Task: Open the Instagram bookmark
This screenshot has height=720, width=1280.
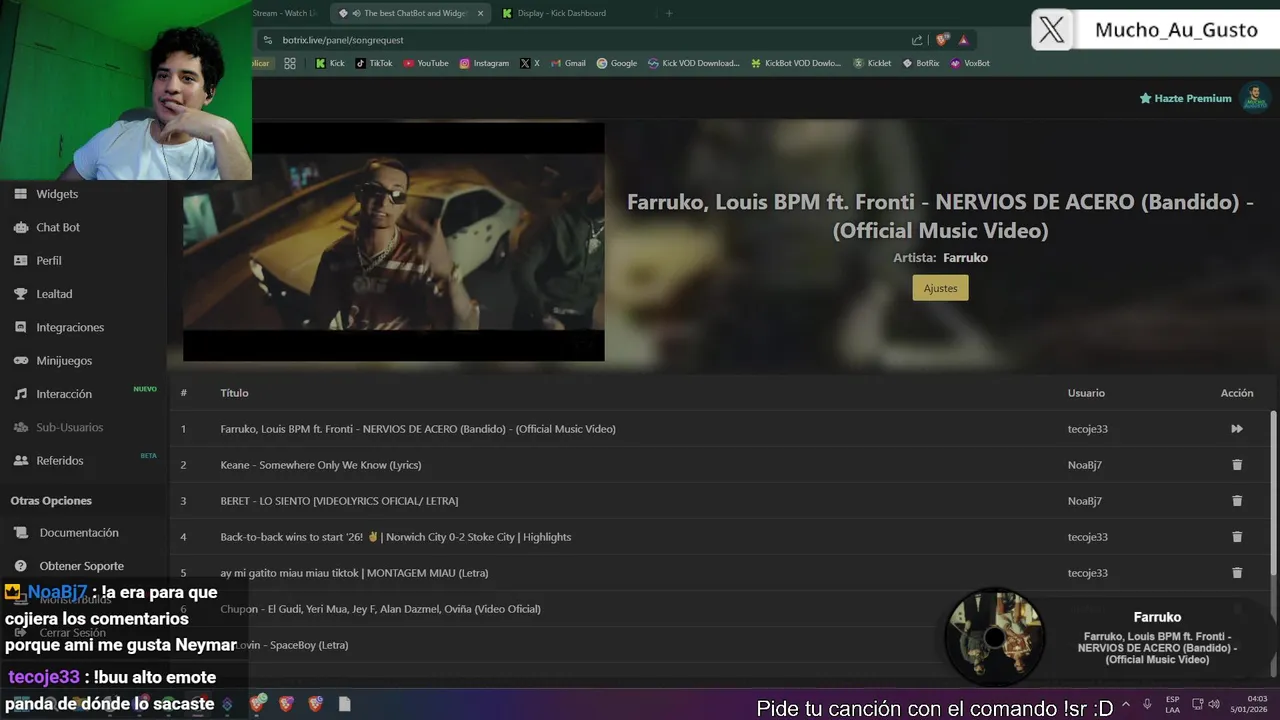Action: tap(484, 63)
